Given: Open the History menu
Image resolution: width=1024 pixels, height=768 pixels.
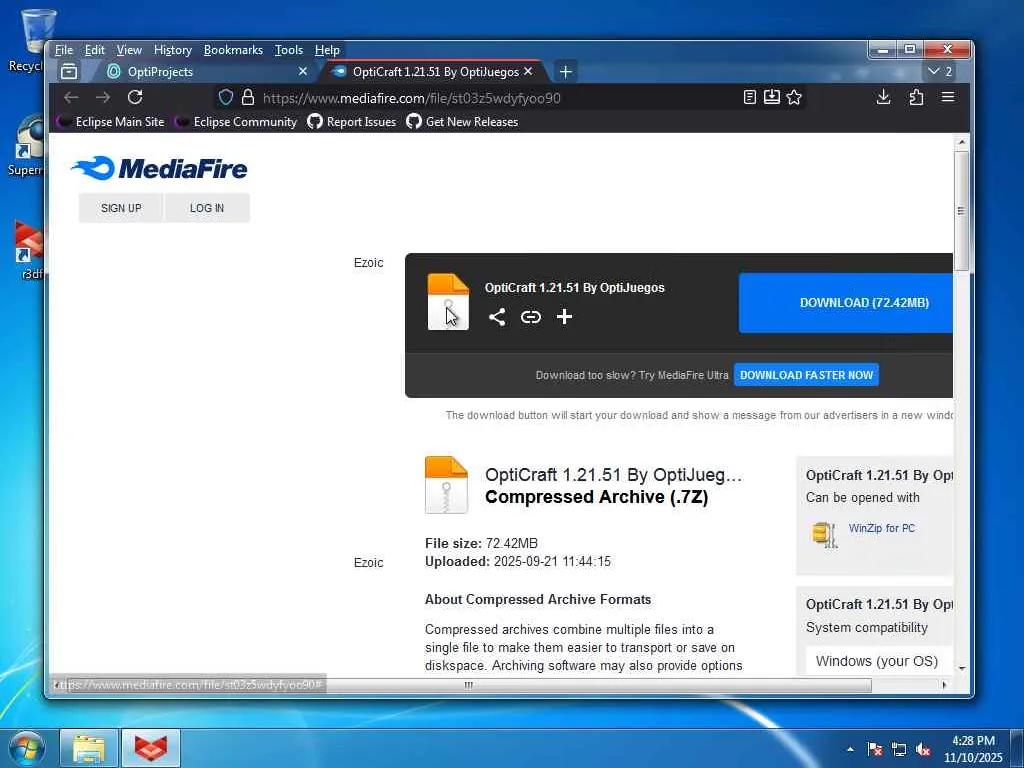Looking at the screenshot, I should click(173, 50).
